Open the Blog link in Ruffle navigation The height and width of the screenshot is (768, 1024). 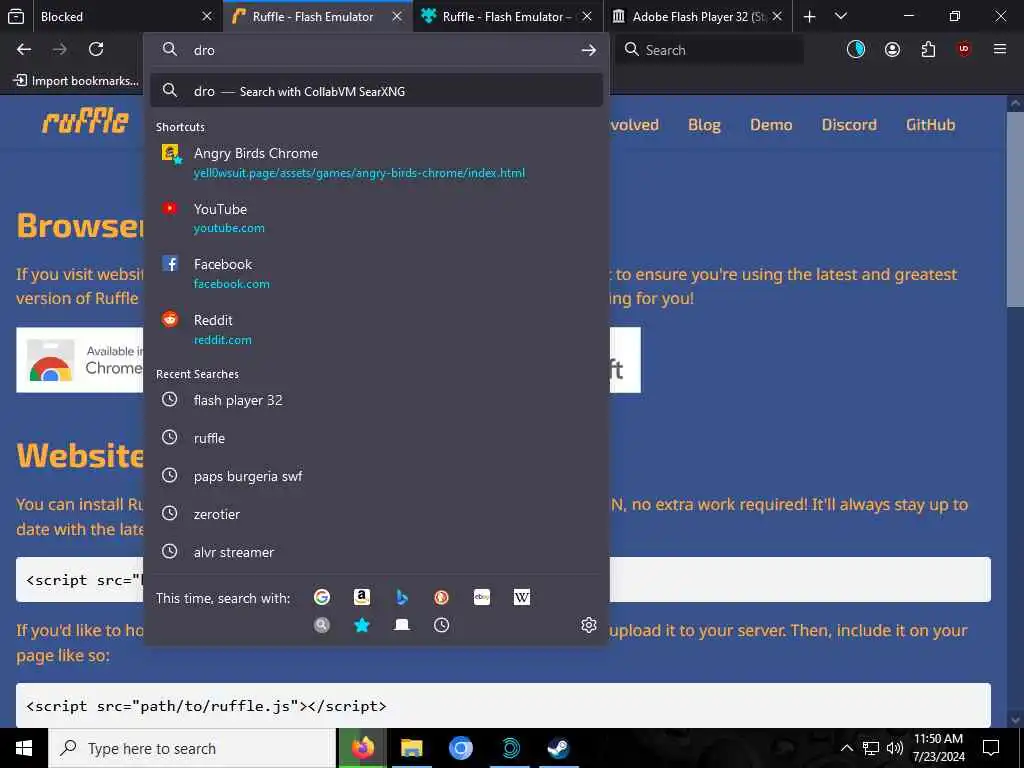point(704,125)
